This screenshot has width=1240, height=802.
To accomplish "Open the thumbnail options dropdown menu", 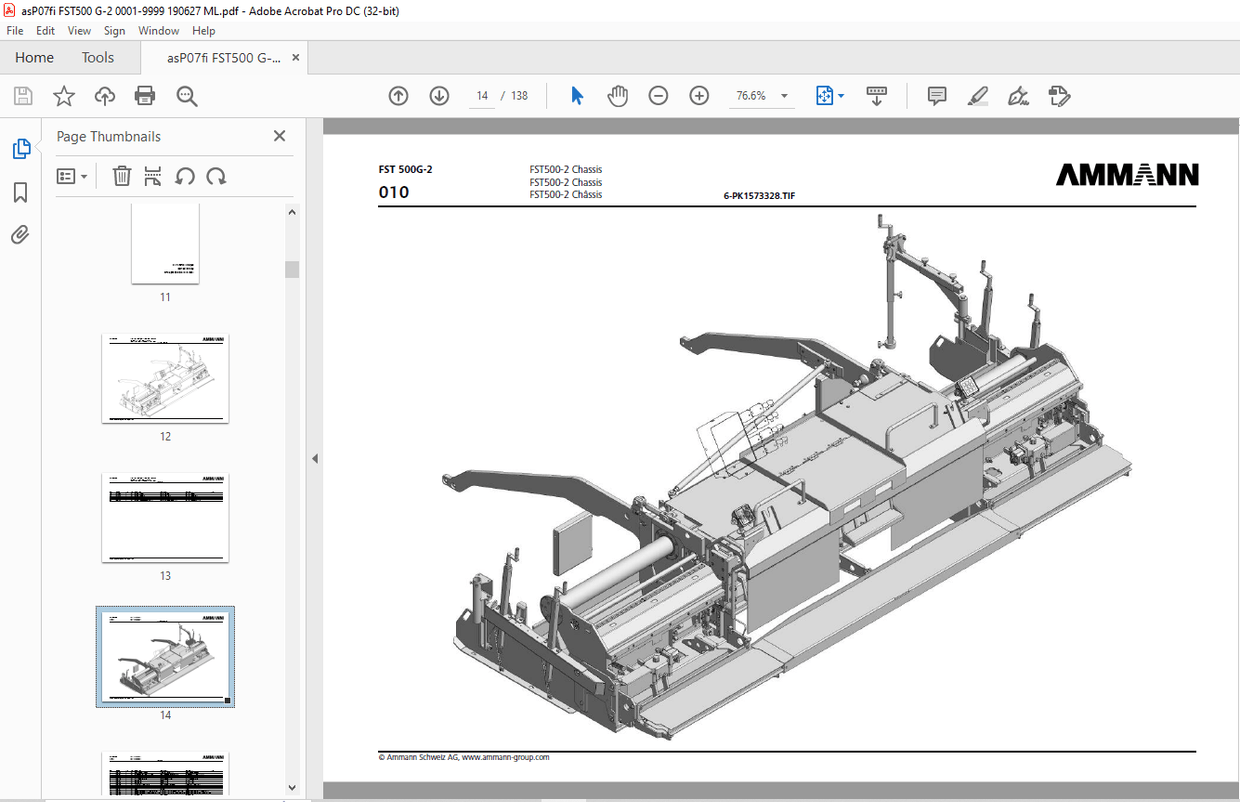I will [x=71, y=176].
